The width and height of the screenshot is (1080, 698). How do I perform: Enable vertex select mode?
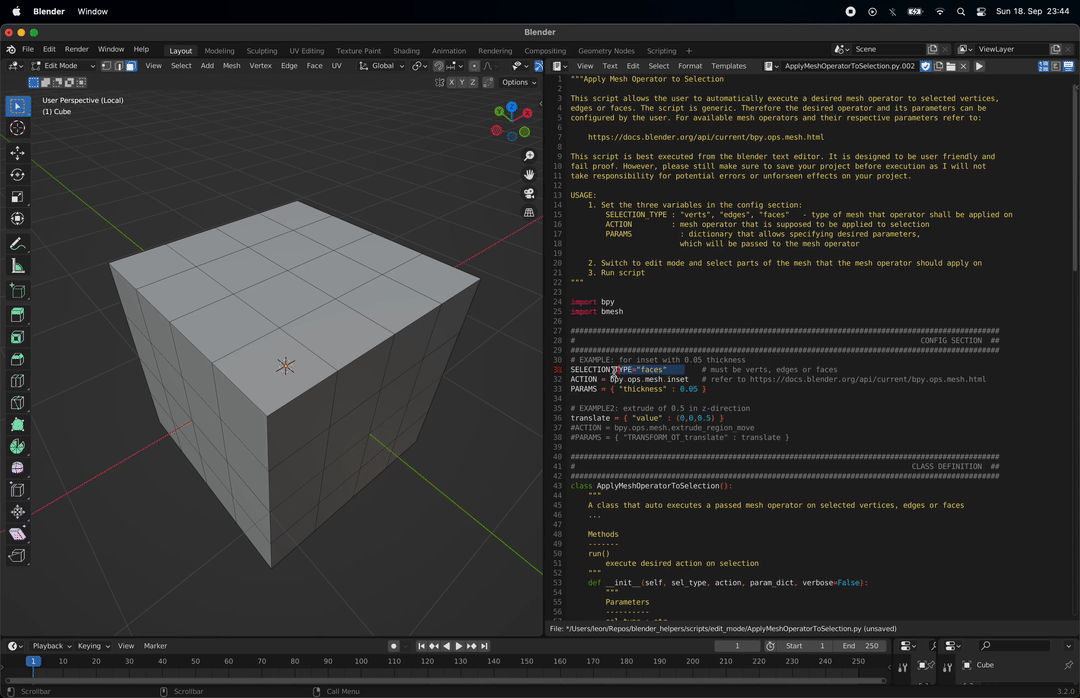point(106,65)
